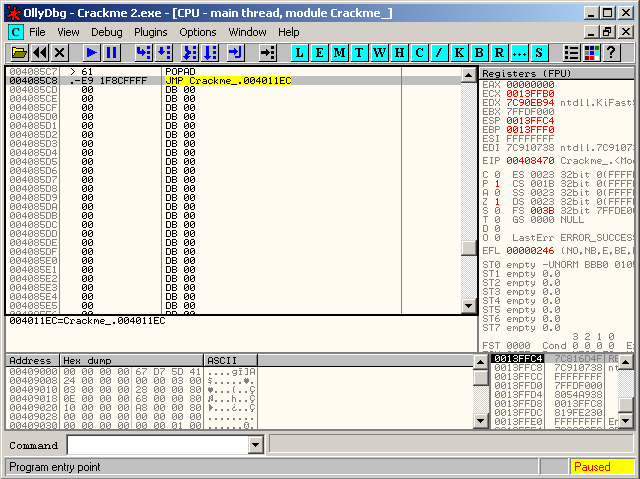Open appearance options color grid icon
Viewport: 640px width, 479px height.
(591, 53)
